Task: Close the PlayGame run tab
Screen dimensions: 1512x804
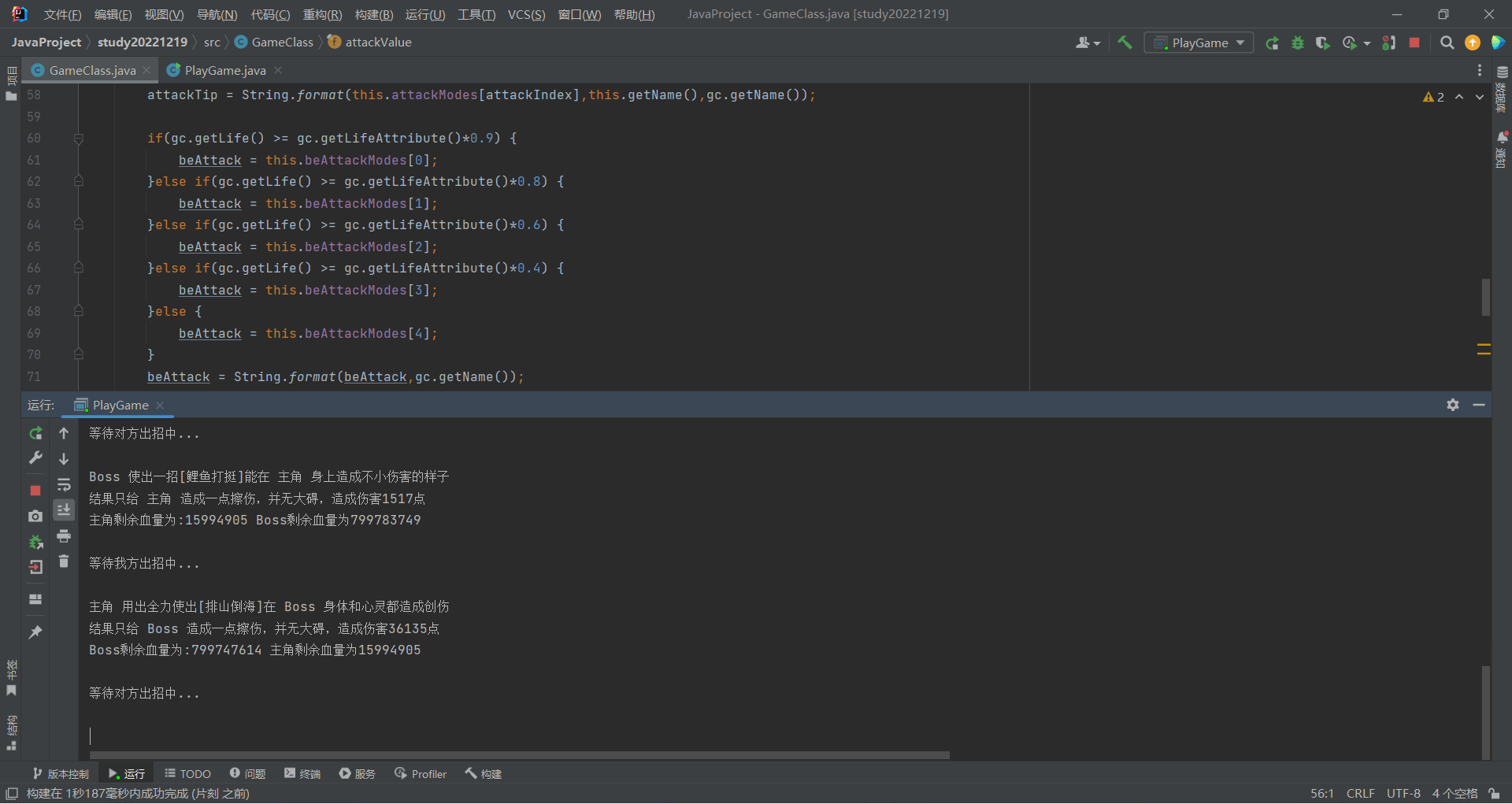Action: pos(160,405)
